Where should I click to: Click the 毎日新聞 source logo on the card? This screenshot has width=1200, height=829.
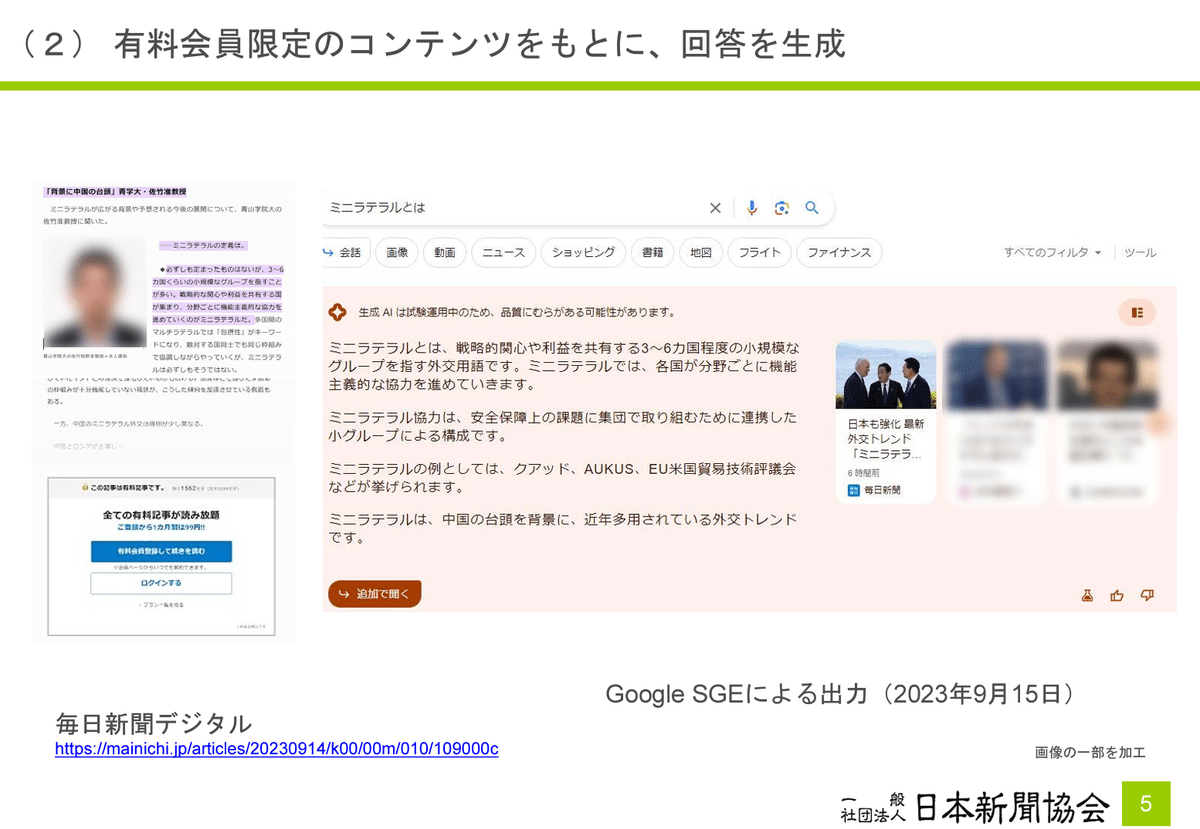pos(854,491)
